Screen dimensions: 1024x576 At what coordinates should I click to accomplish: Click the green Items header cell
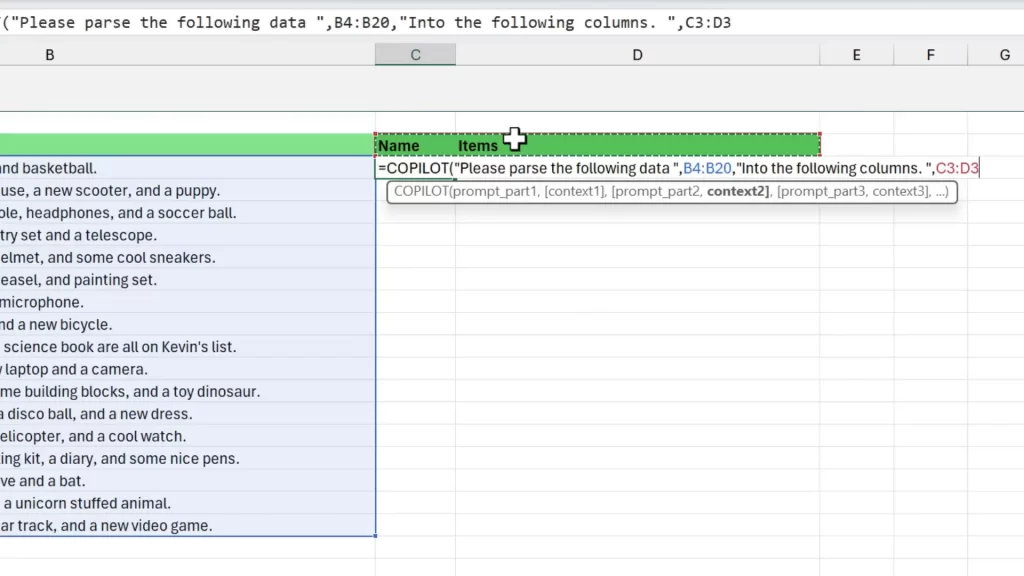coord(478,146)
